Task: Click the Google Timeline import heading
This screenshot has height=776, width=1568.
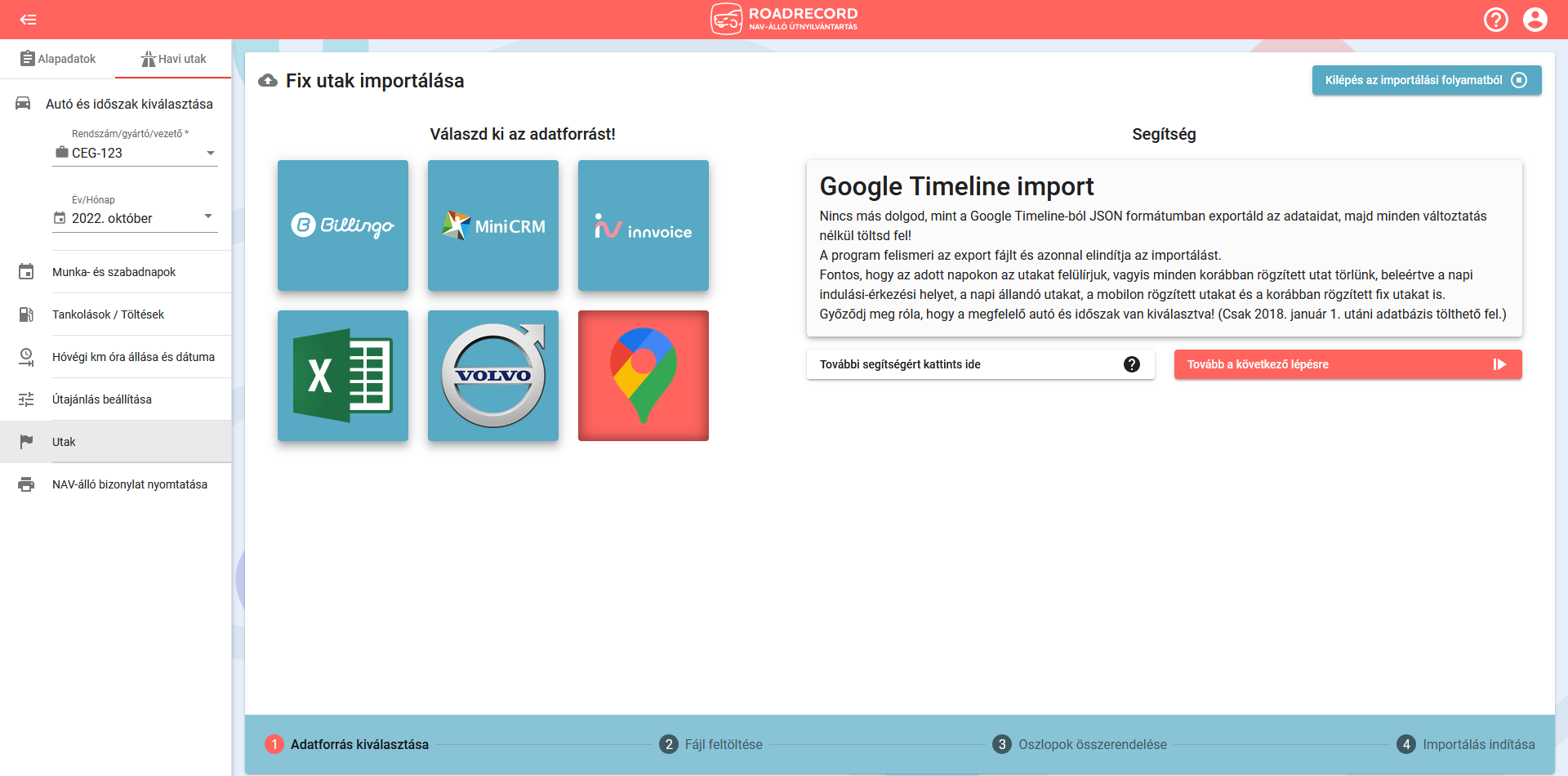Action: coord(956,186)
